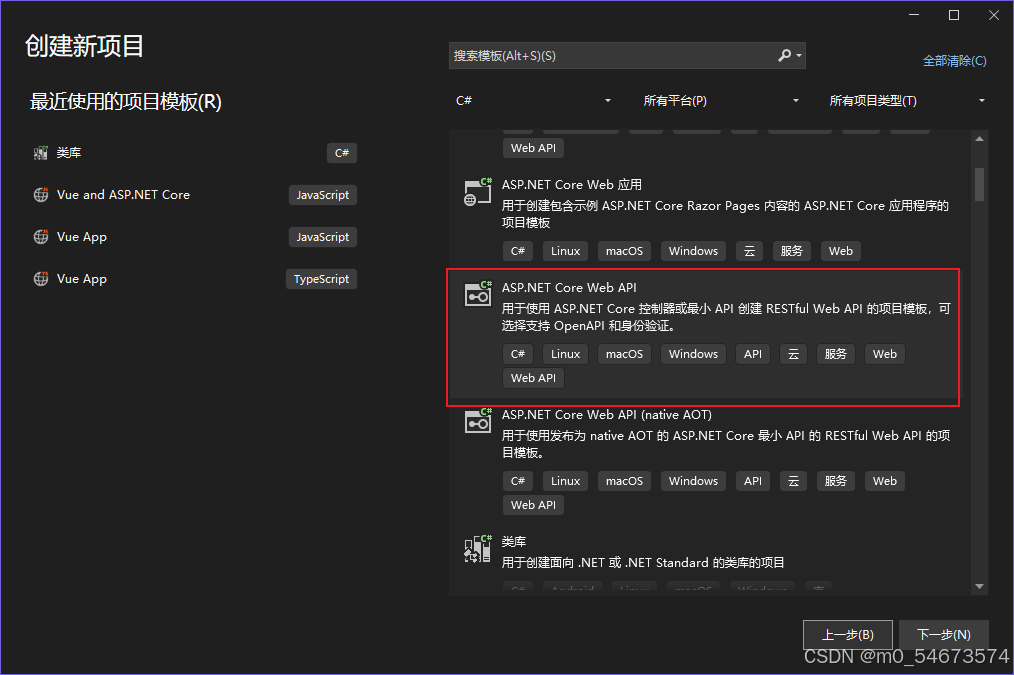Click the Vue and ASP.NET Core globe icon
This screenshot has width=1014, height=675.
[x=41, y=195]
